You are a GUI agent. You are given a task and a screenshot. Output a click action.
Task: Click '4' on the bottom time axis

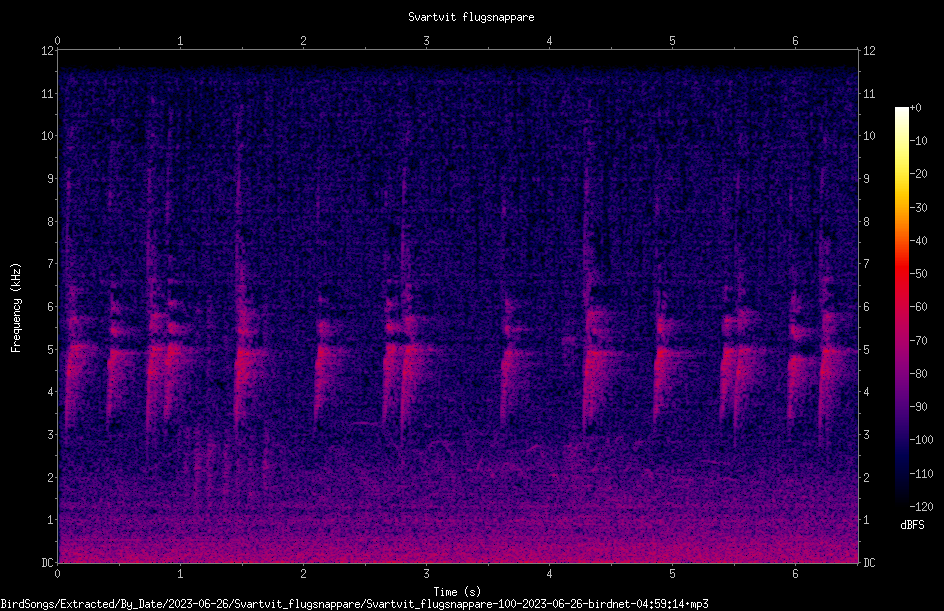click(549, 574)
